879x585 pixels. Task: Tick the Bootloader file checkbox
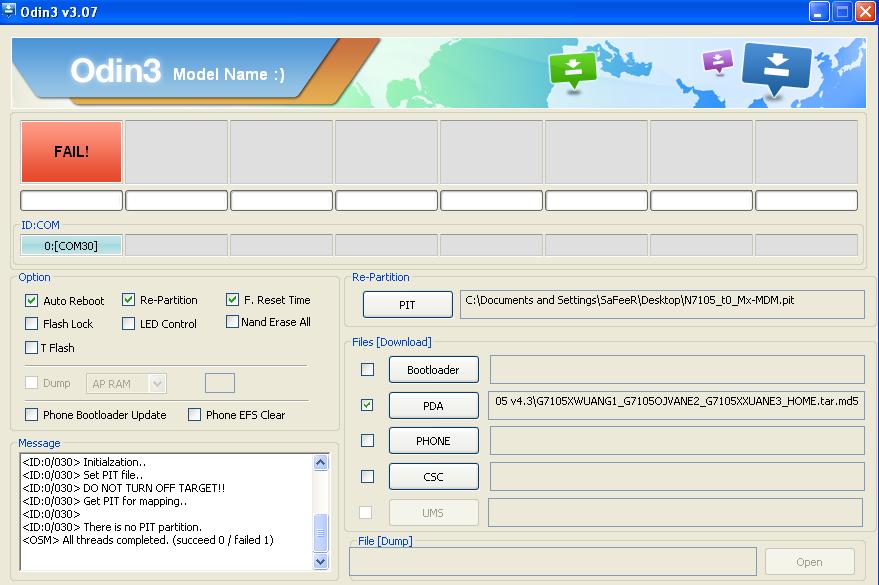pyautogui.click(x=367, y=369)
